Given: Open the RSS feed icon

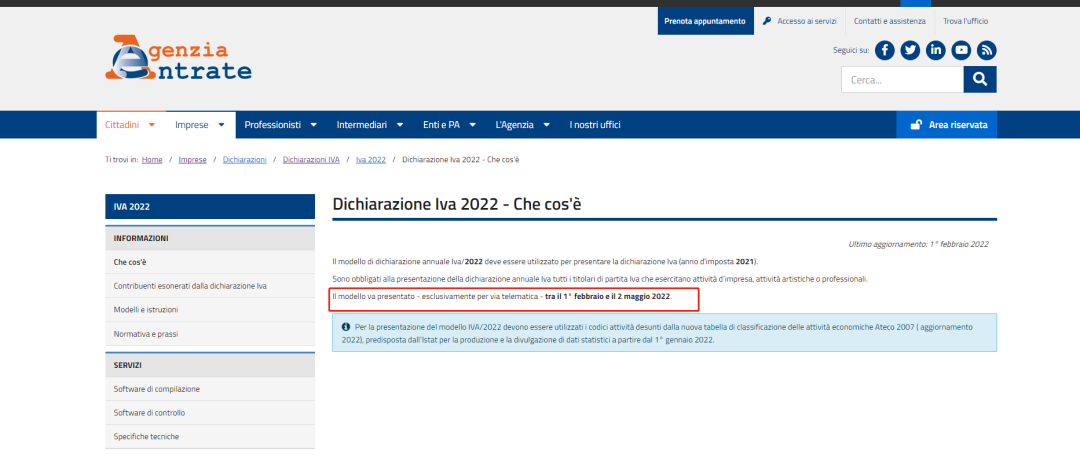Looking at the screenshot, I should click(x=986, y=50).
